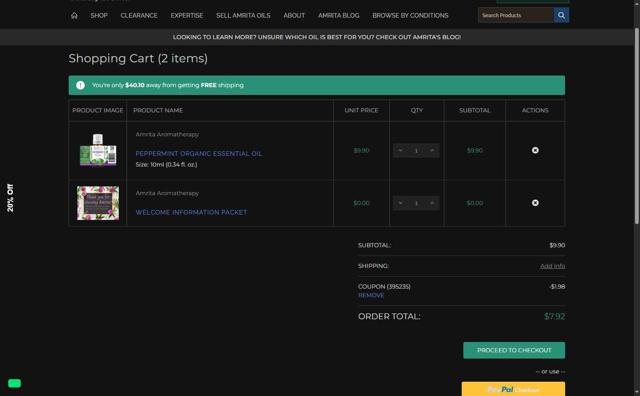Open Welcome Information Packet product link
This screenshot has width=640, height=396.
(x=191, y=212)
